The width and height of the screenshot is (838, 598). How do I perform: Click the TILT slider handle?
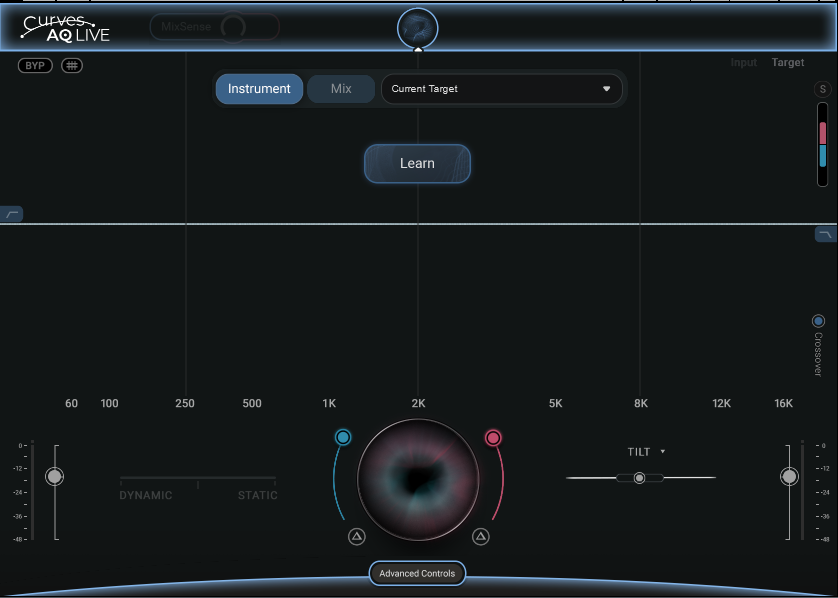point(640,478)
